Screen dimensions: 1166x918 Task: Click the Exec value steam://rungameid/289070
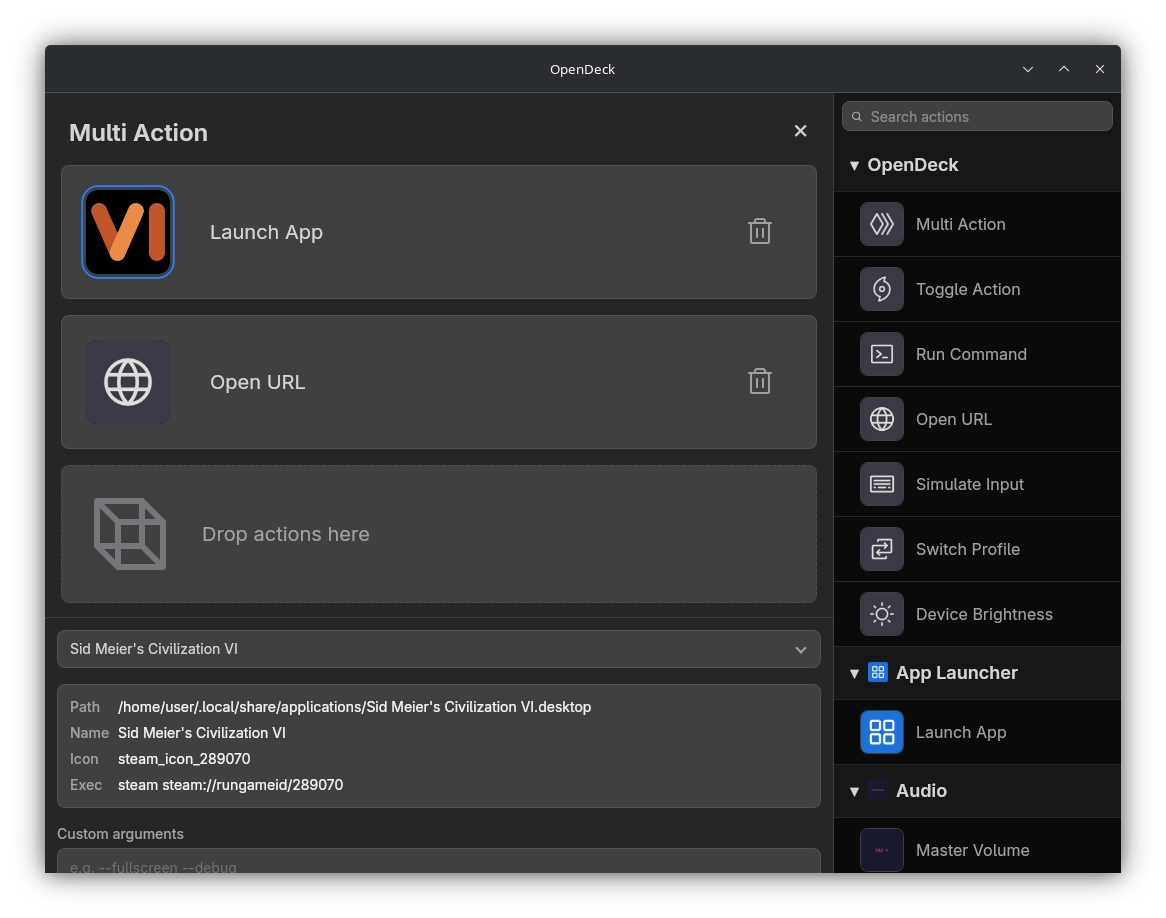click(231, 785)
